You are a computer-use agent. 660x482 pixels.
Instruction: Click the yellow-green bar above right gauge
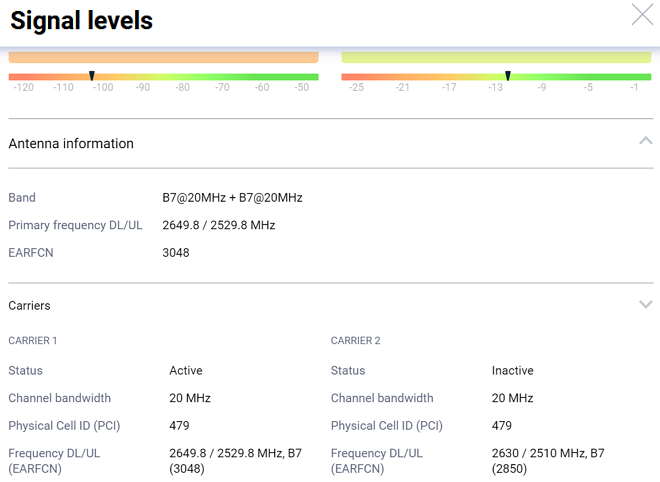[x=496, y=57]
